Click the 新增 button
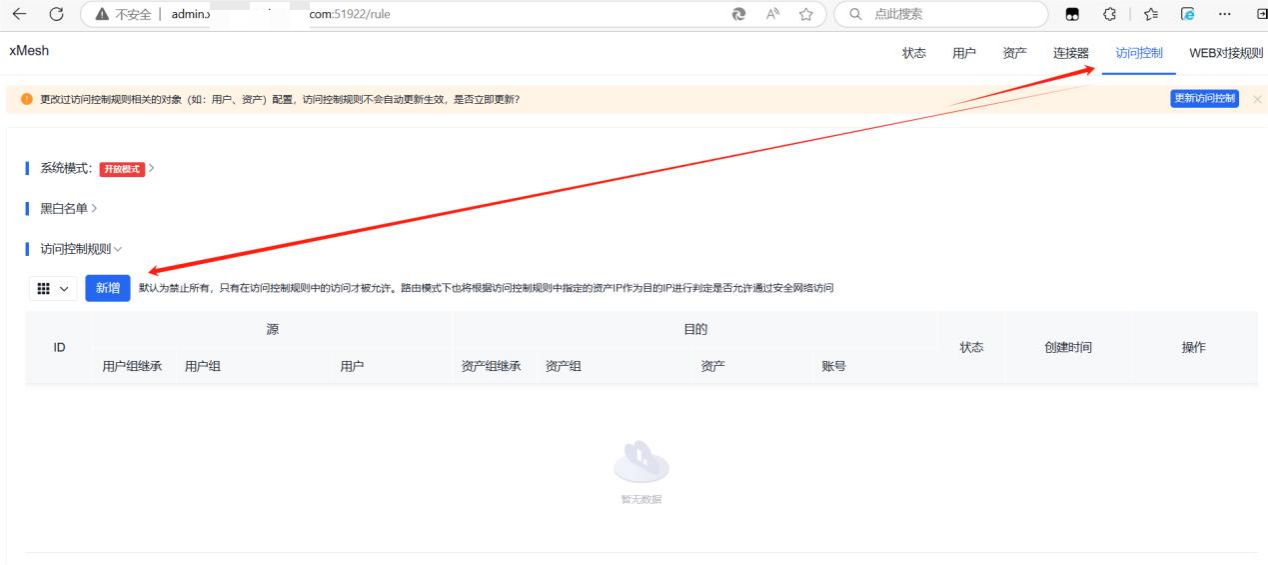Image resolution: width=1268 pixels, height=565 pixels. click(x=108, y=288)
